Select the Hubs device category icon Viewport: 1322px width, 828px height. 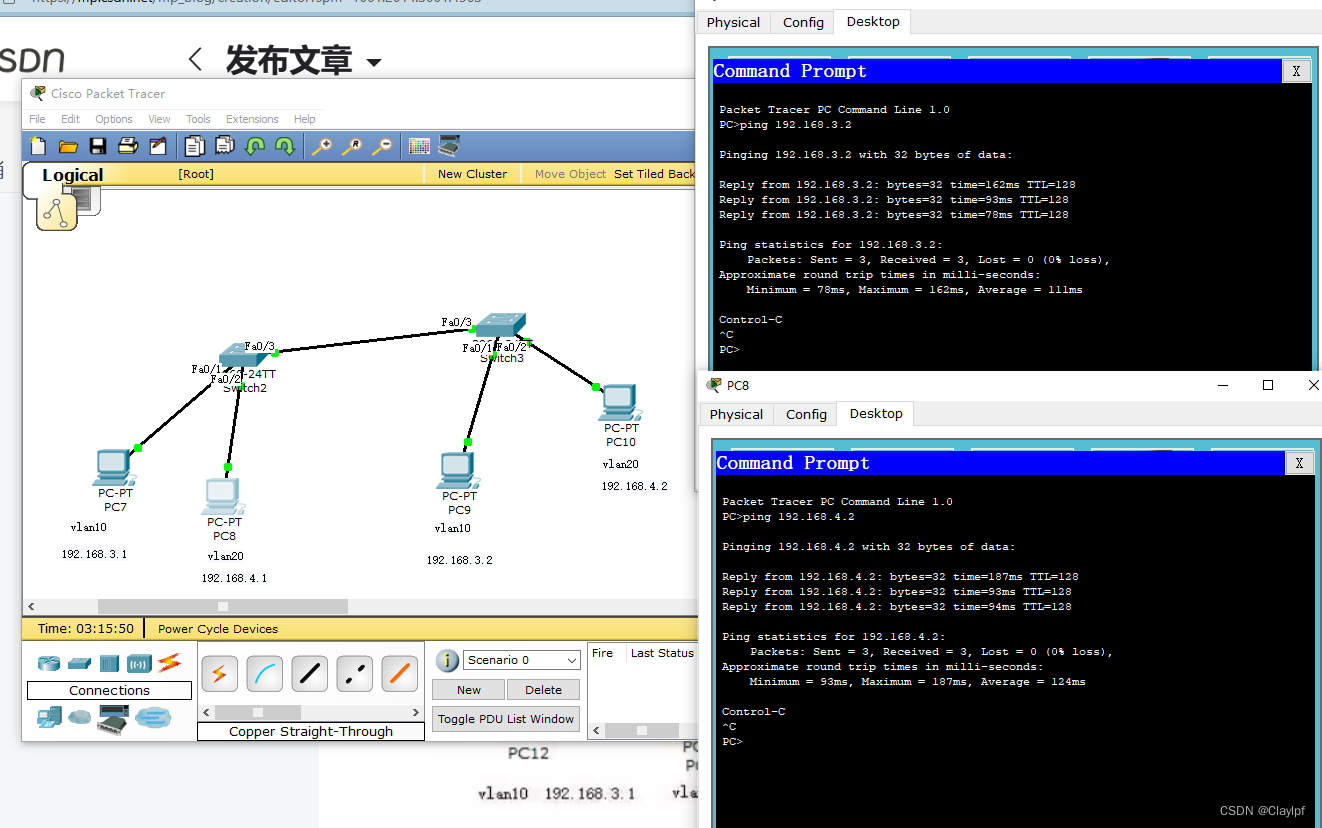pos(109,663)
